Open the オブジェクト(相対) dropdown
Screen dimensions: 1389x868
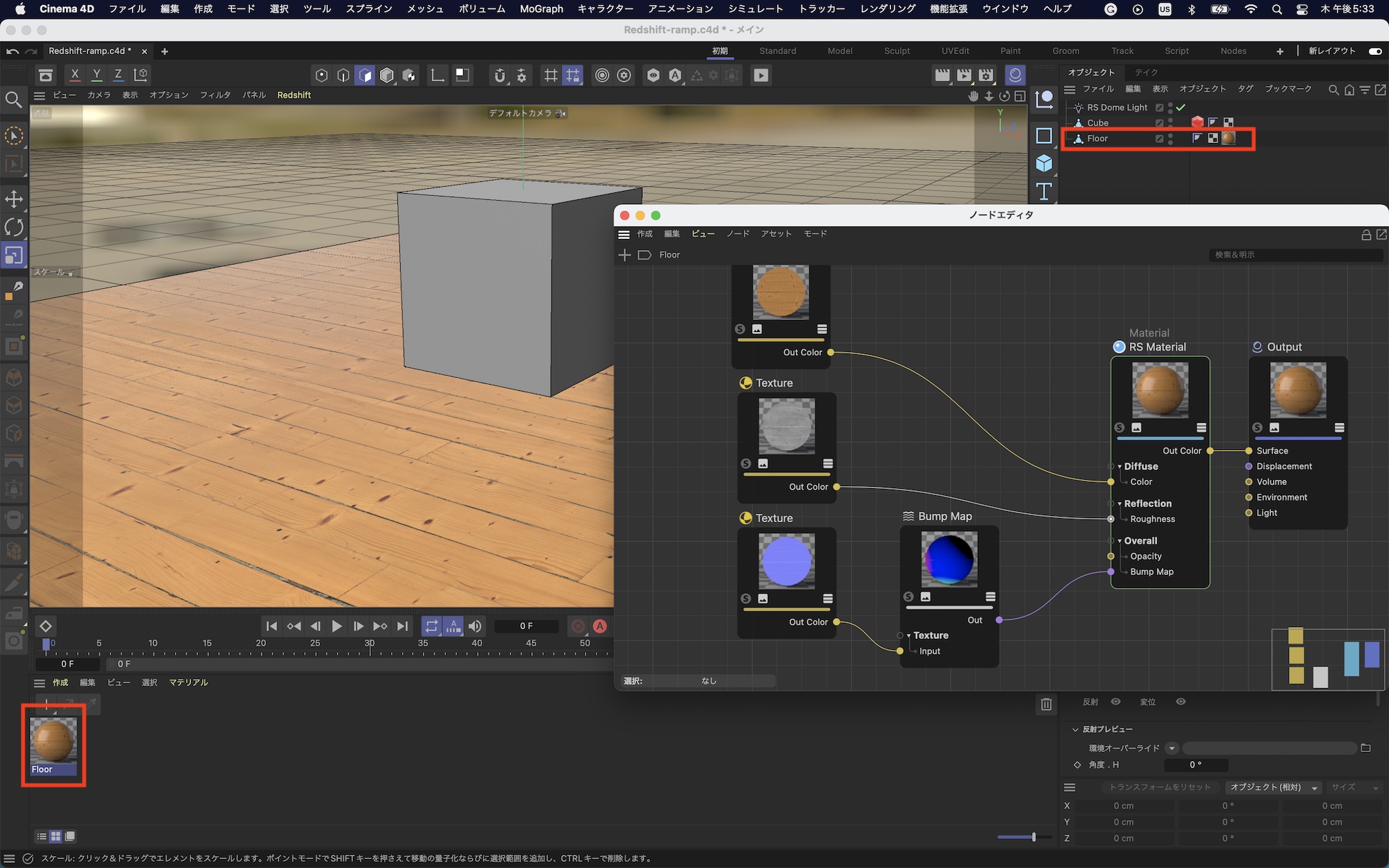1273,787
